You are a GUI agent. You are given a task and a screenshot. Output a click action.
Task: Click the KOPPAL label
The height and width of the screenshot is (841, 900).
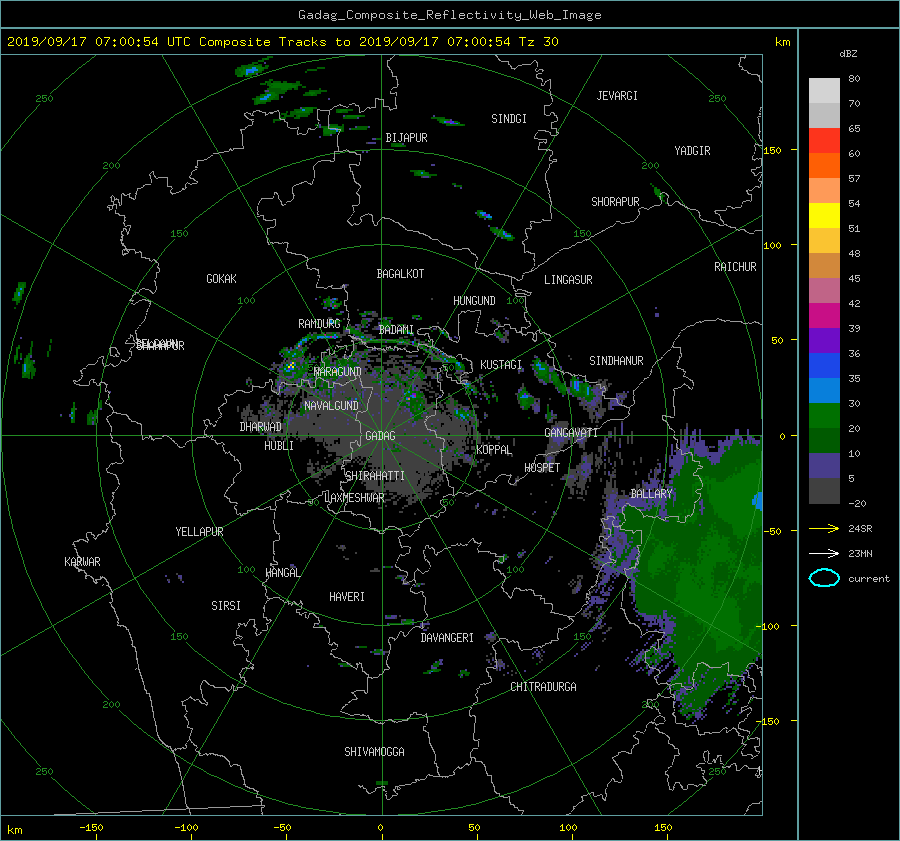(494, 450)
